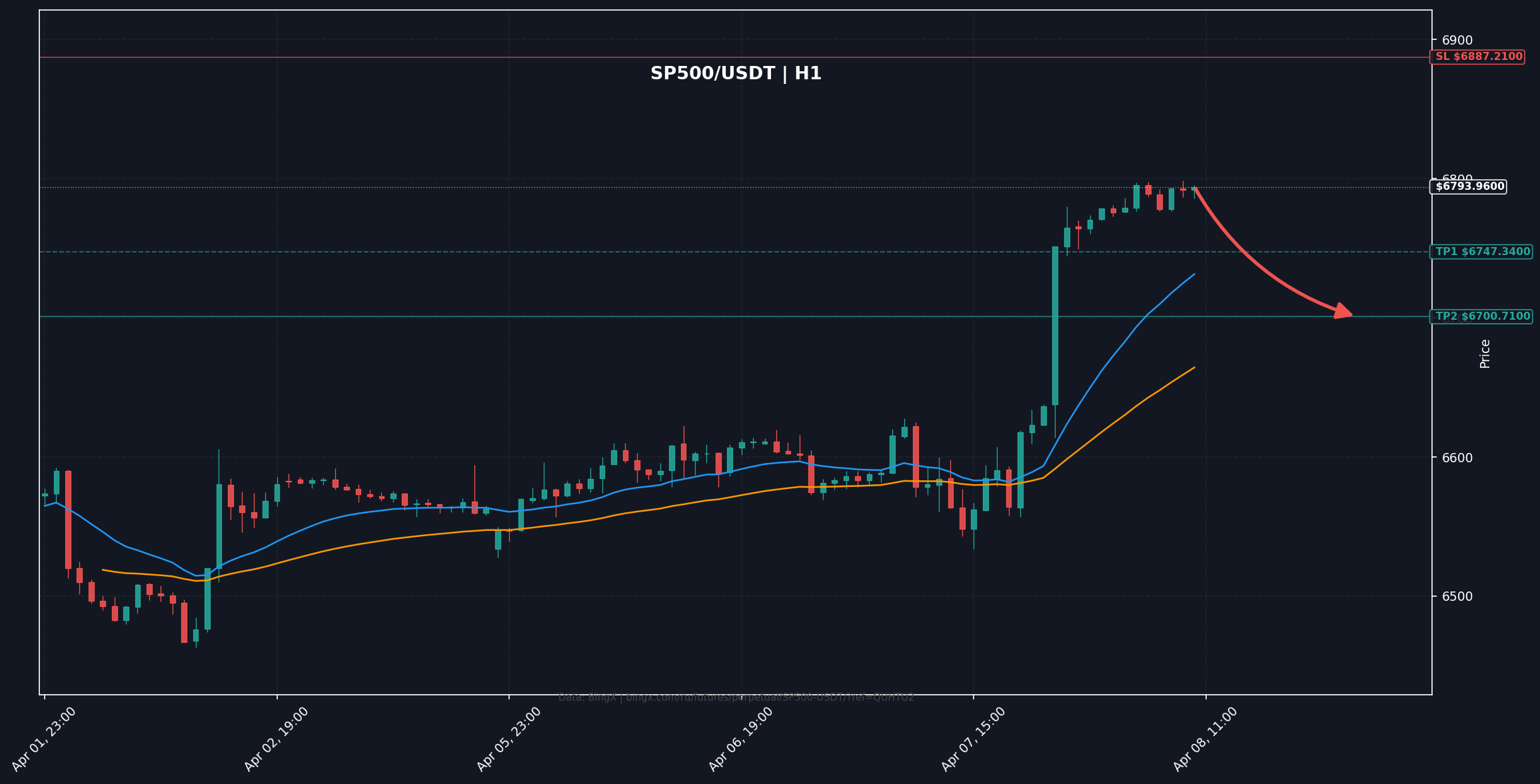The height and width of the screenshot is (784, 1540).
Task: Click the Apr 01, 23:00 time axis label
Action: pos(45,739)
